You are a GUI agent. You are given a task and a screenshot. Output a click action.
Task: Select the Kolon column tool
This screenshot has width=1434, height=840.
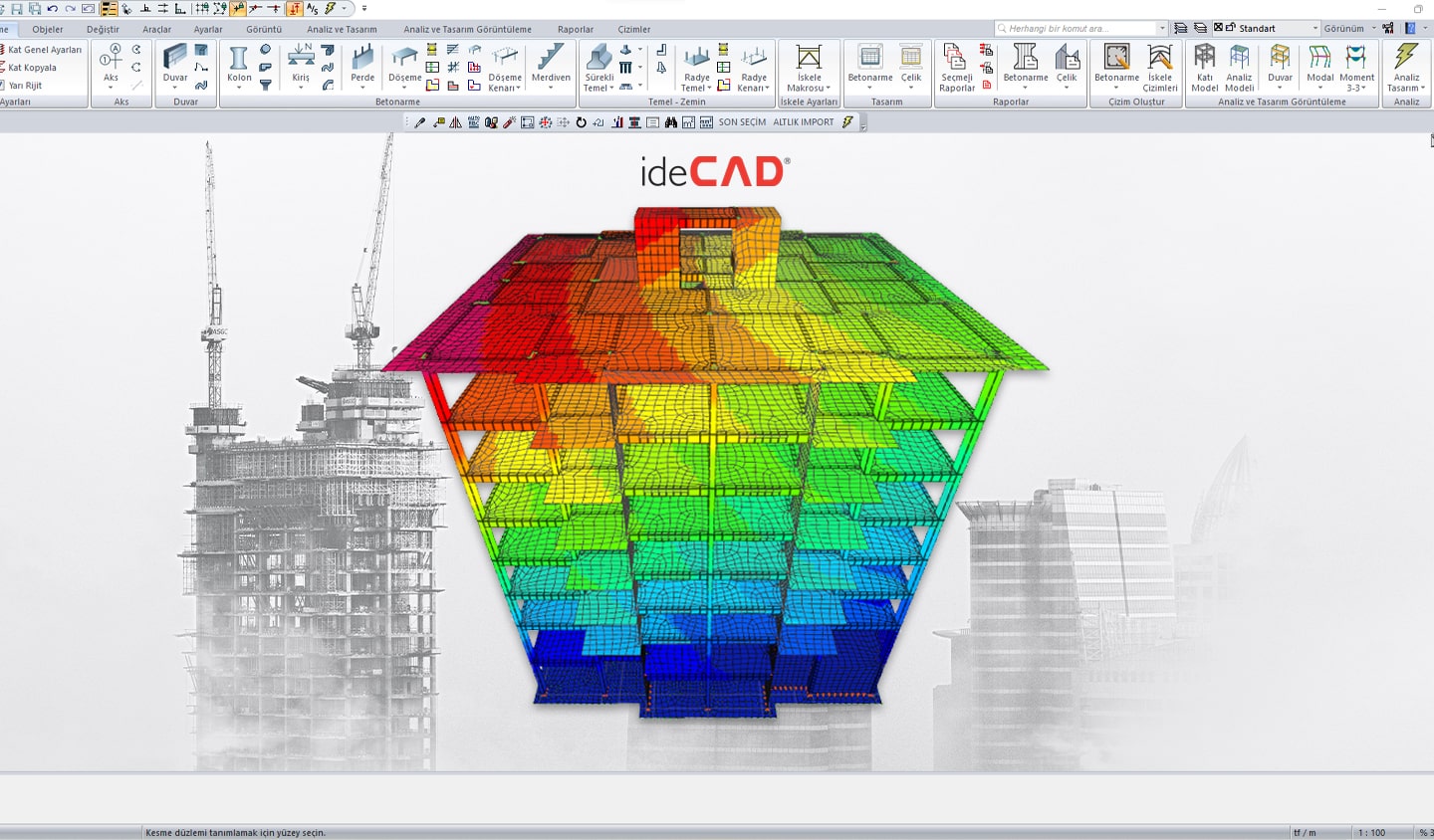point(239,67)
